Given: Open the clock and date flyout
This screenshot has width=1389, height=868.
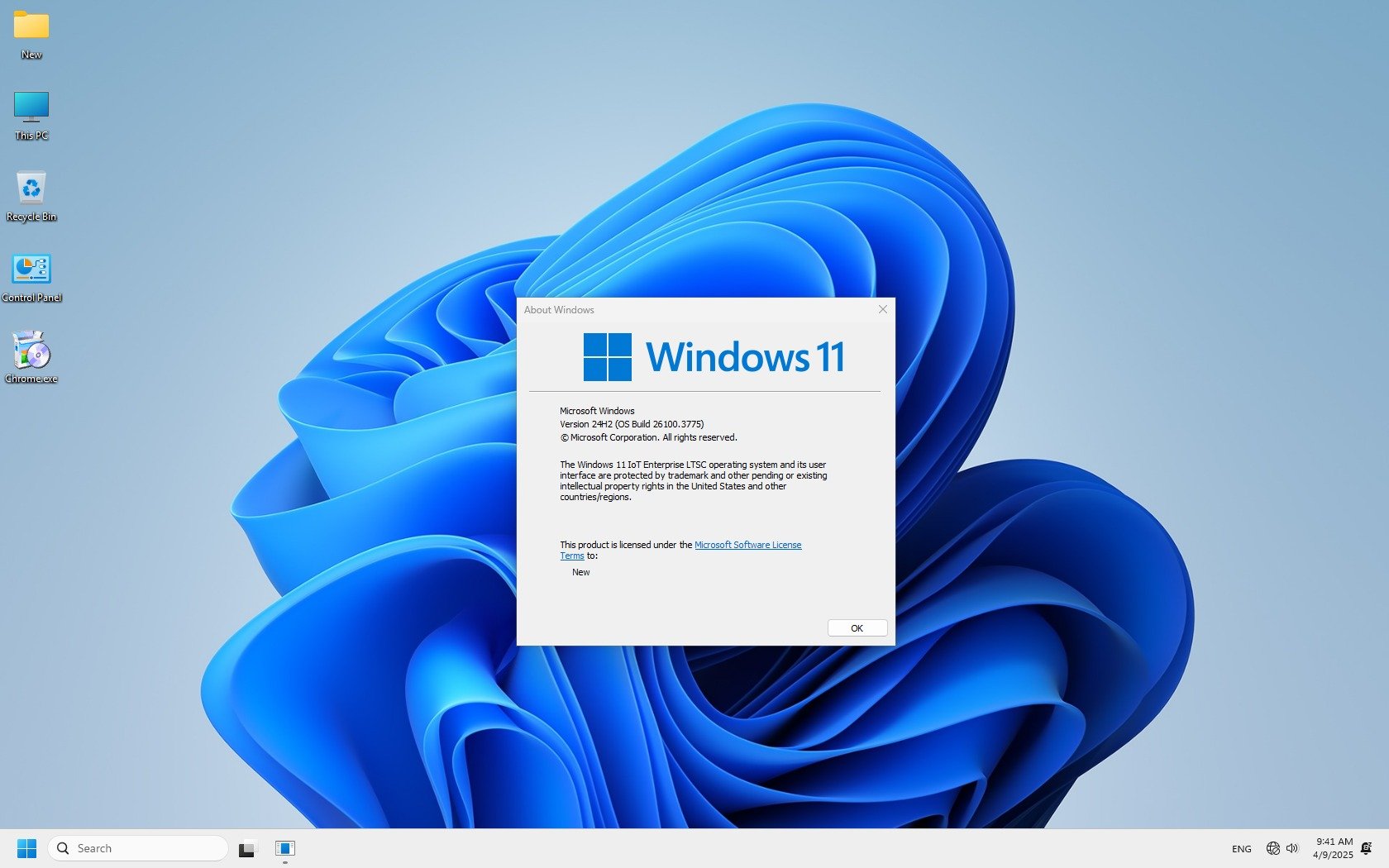Looking at the screenshot, I should coord(1333,848).
